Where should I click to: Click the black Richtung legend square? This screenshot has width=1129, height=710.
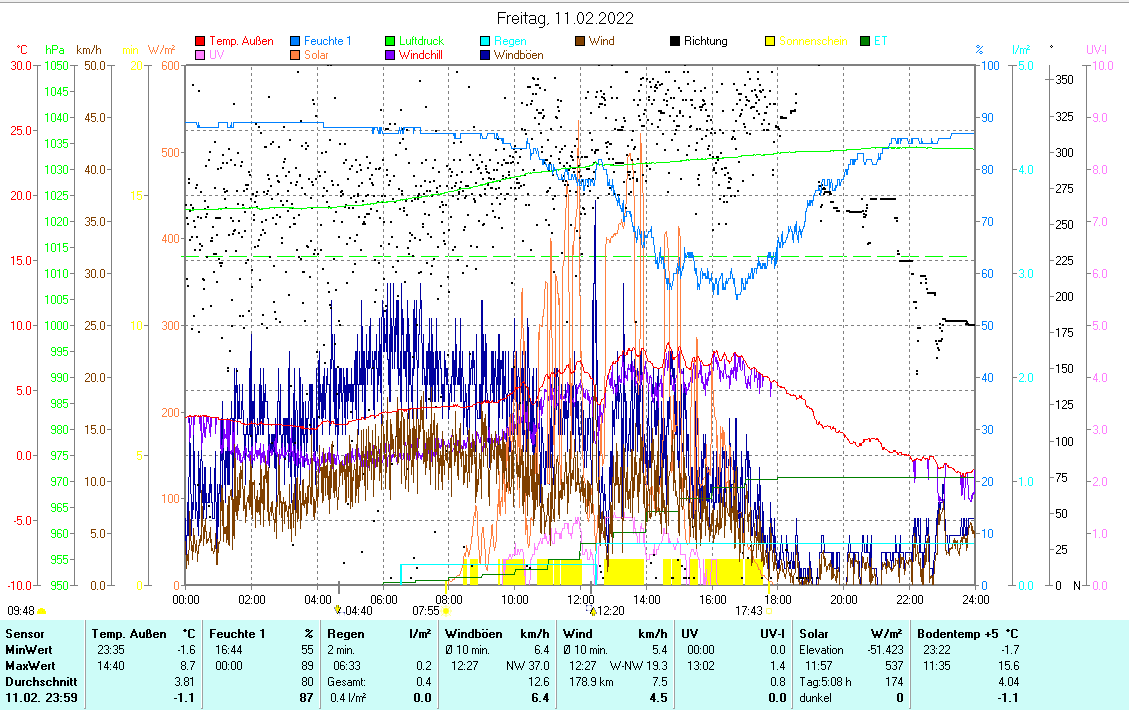[x=675, y=42]
